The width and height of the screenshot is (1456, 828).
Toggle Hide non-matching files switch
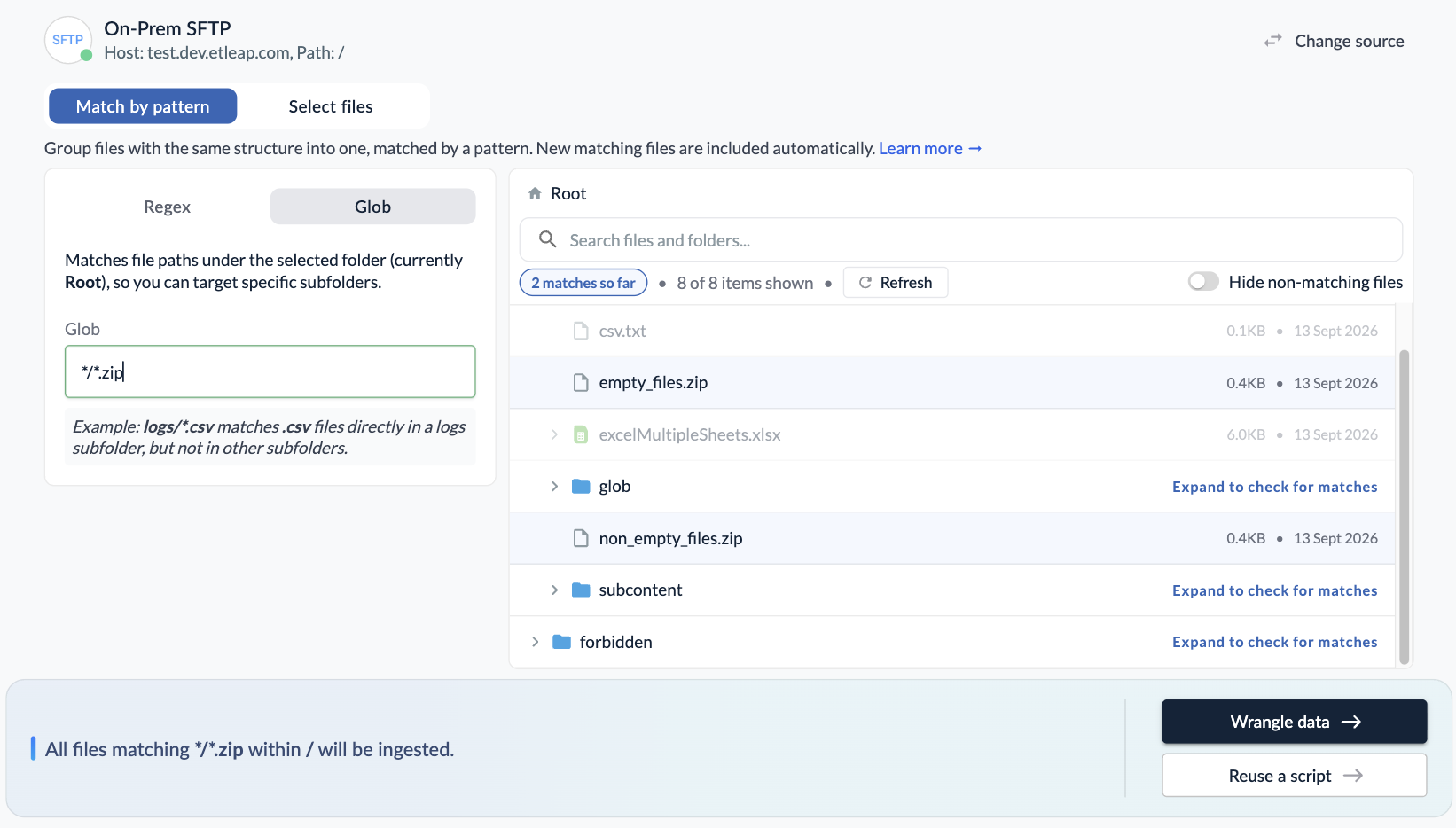tap(1203, 282)
